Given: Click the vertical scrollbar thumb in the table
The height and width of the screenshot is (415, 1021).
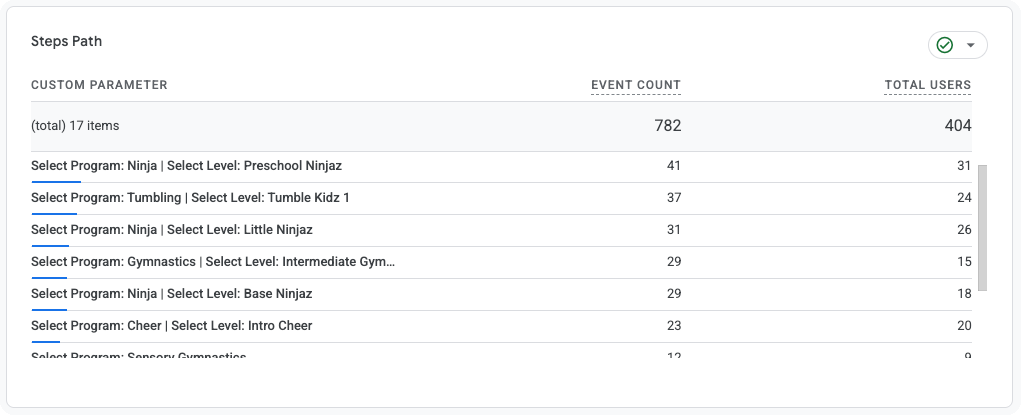Looking at the screenshot, I should 982,228.
